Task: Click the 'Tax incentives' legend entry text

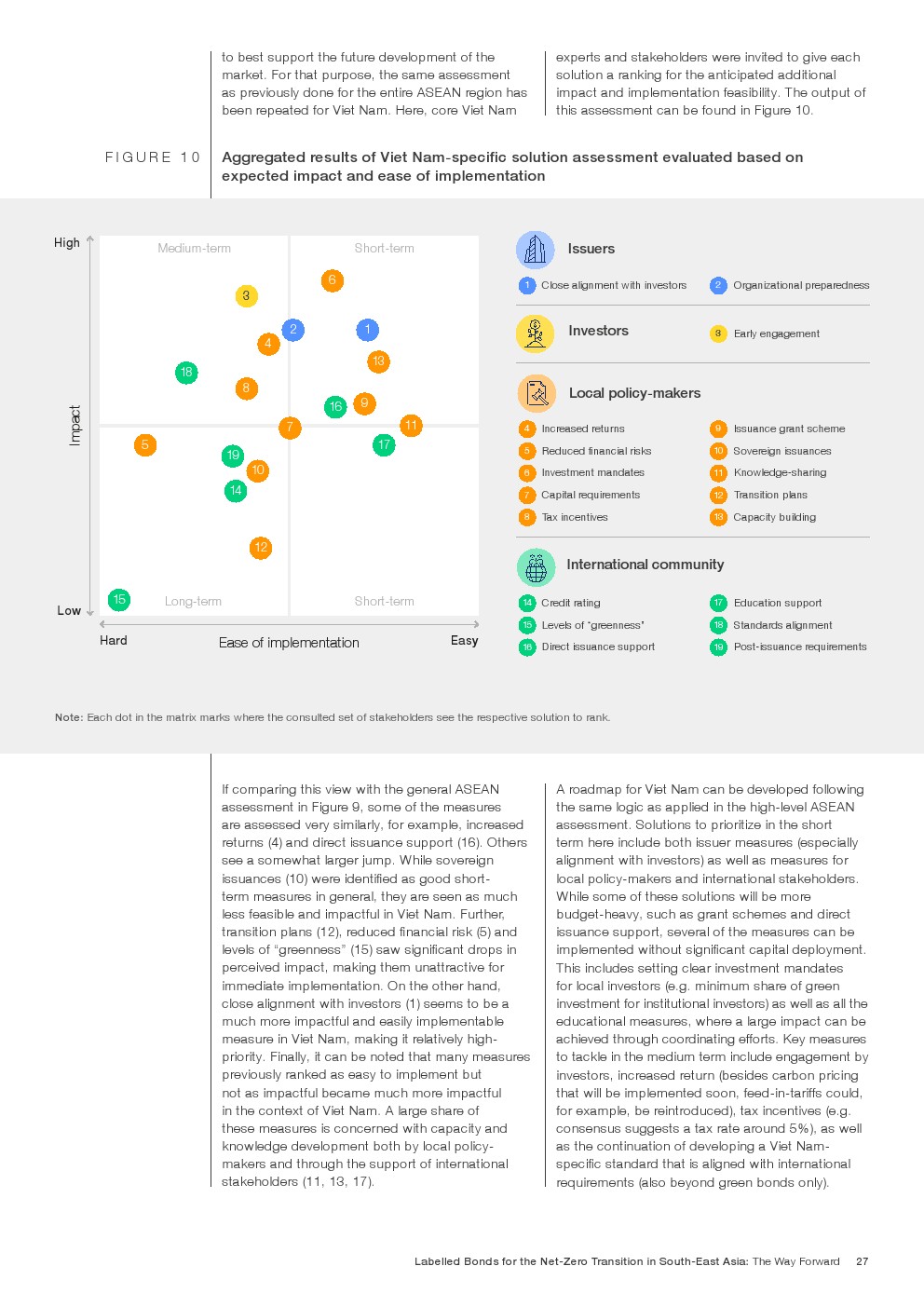Action: pos(575,518)
